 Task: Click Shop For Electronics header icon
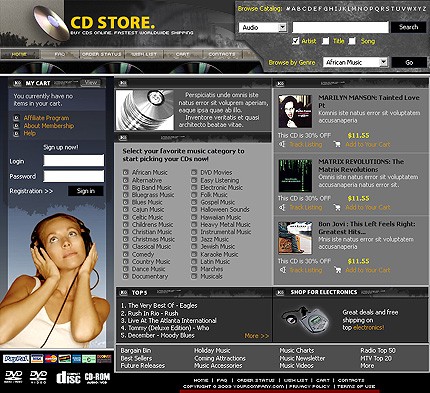point(281,292)
